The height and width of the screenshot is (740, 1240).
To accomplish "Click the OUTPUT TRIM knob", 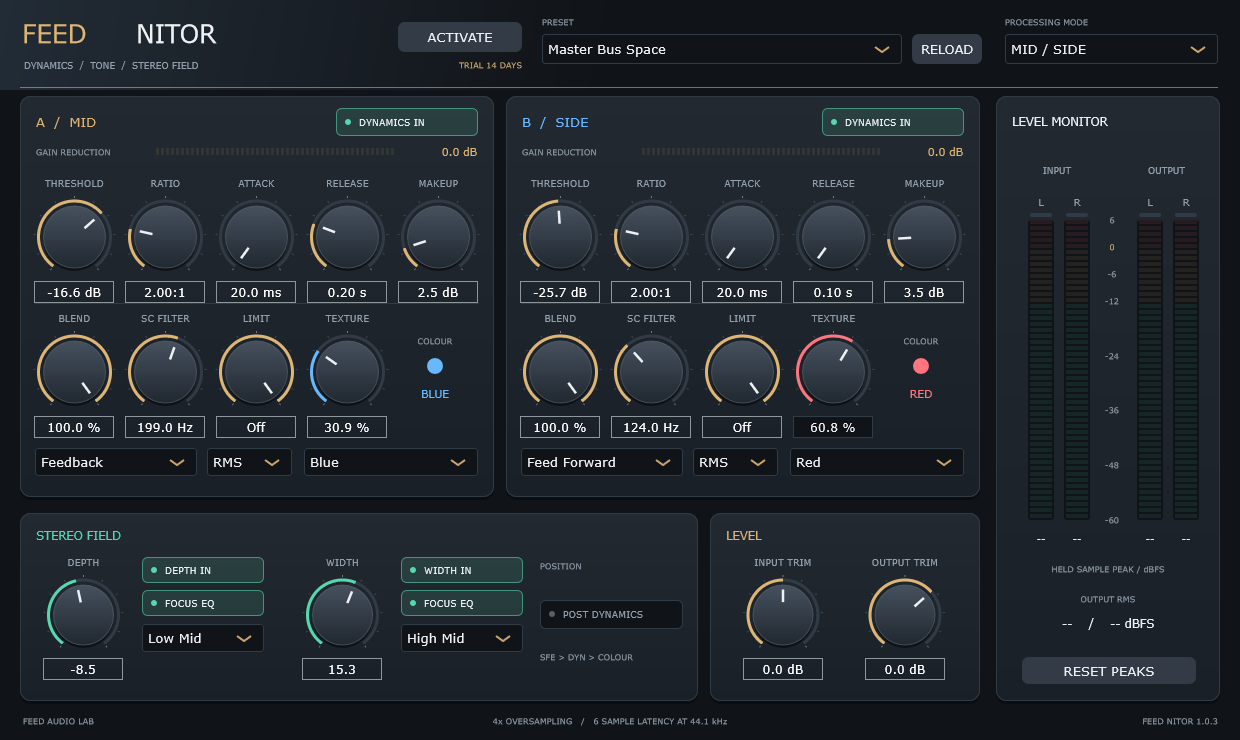I will coord(905,615).
